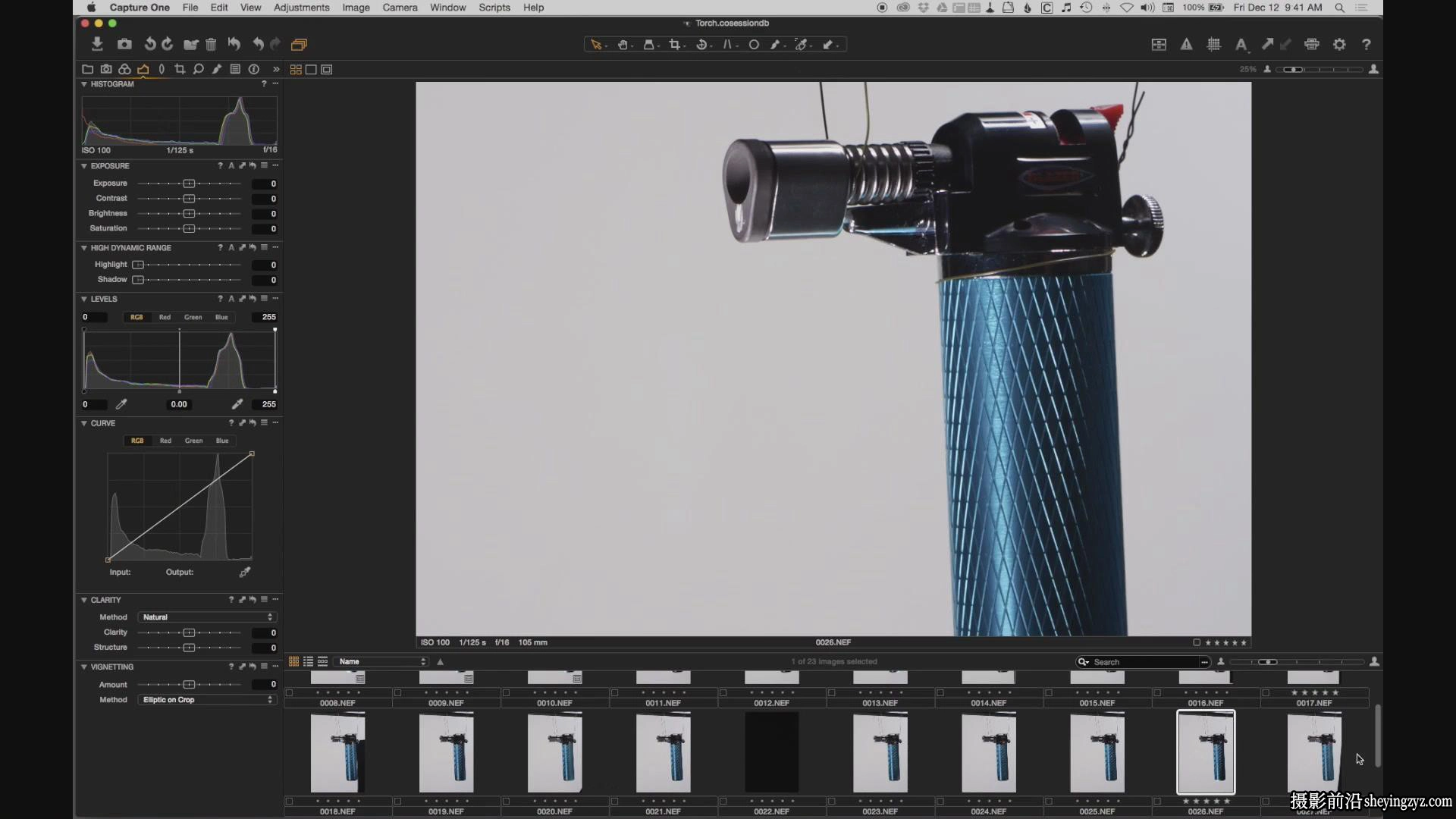Collapse the Vignetting panel

click(x=84, y=667)
